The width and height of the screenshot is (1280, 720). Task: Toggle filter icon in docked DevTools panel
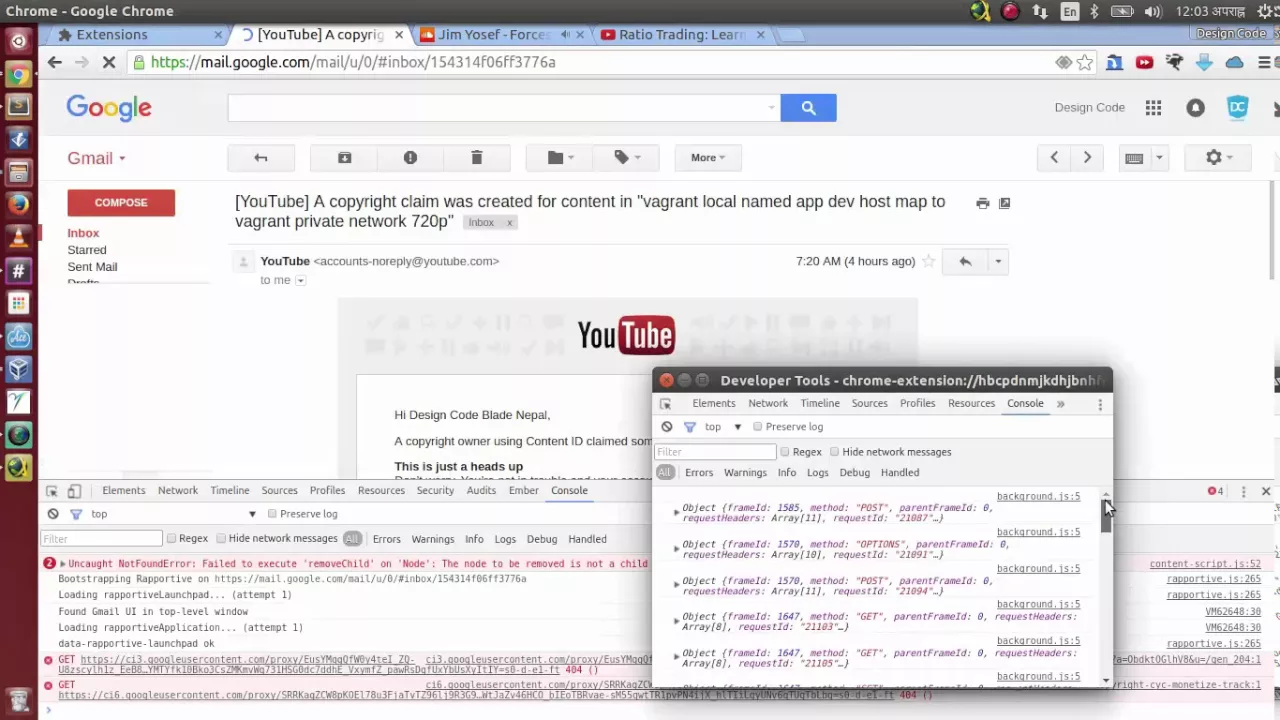[x=76, y=514]
